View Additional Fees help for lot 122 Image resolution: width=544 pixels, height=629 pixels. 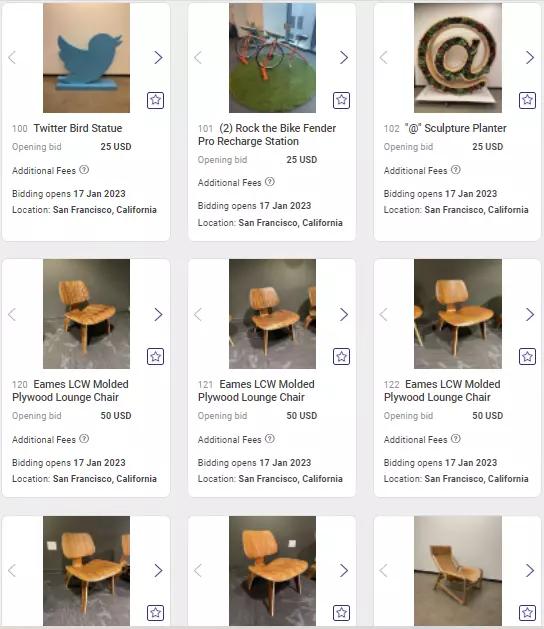pos(456,439)
